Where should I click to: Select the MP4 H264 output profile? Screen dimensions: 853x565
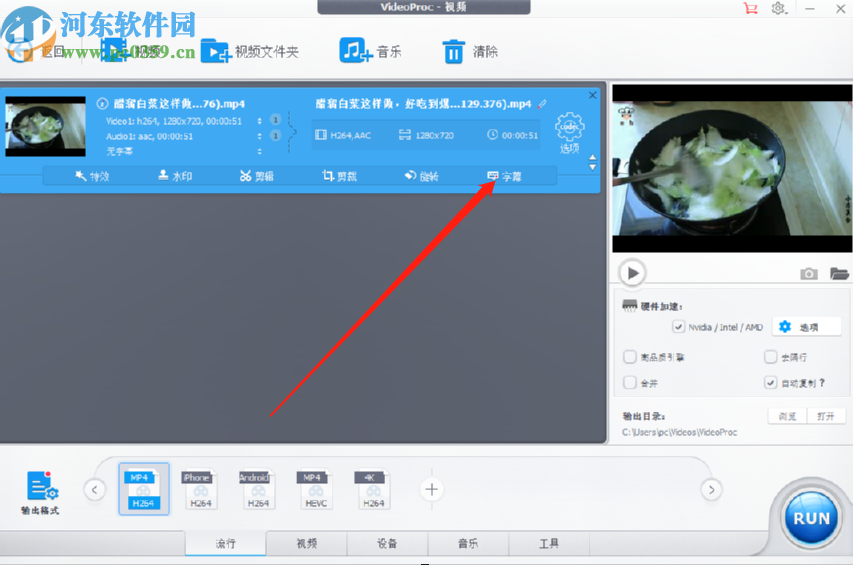144,489
